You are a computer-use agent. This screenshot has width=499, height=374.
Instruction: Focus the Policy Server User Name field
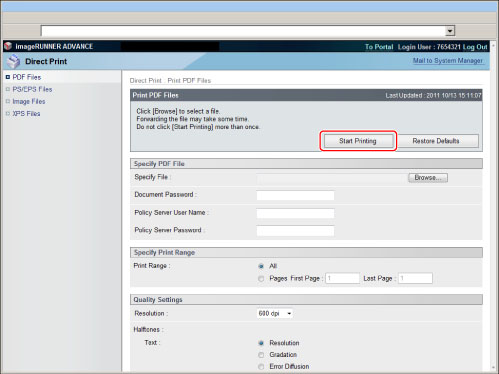click(x=295, y=213)
